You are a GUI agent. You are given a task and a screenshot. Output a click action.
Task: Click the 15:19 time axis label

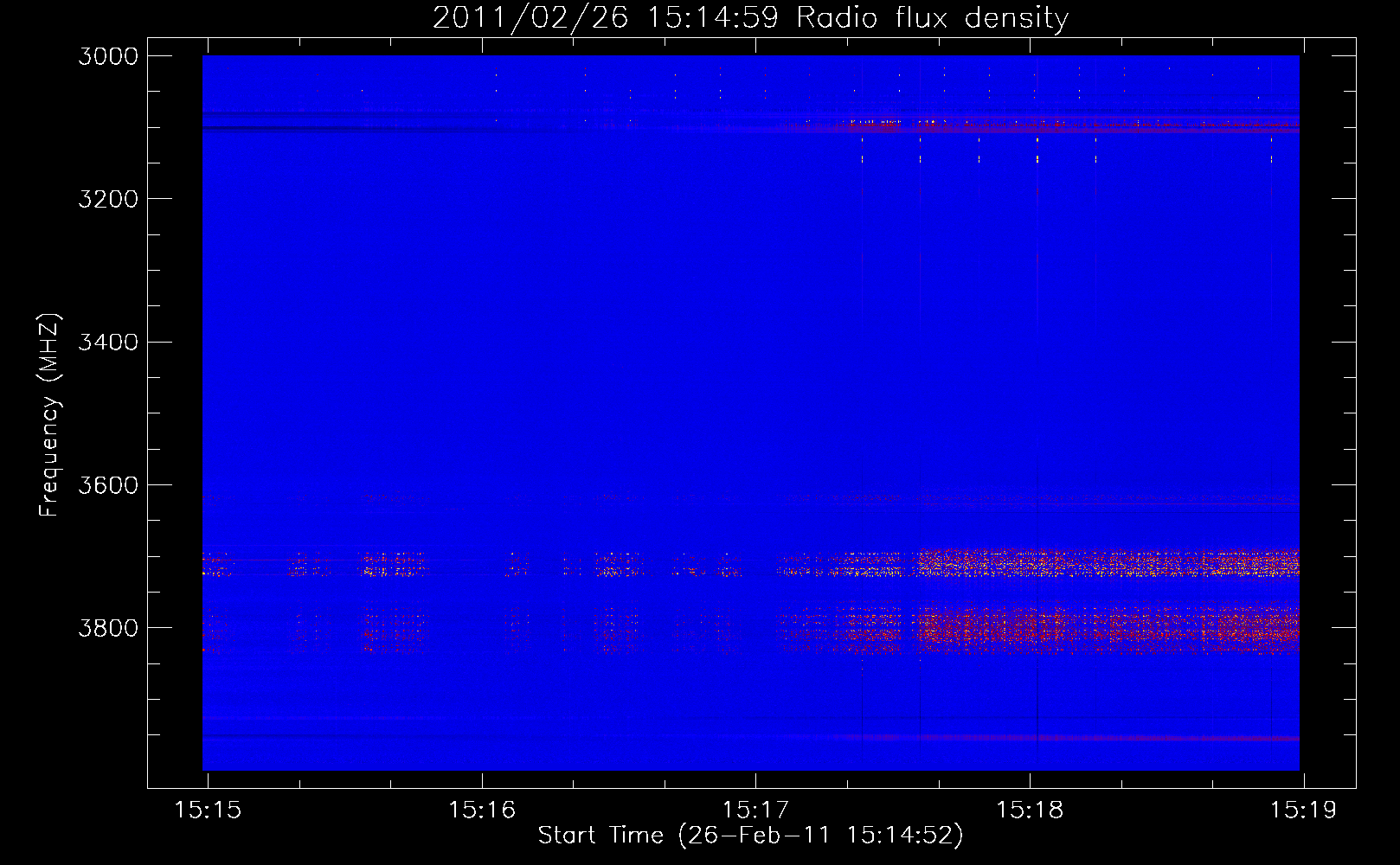[1303, 810]
